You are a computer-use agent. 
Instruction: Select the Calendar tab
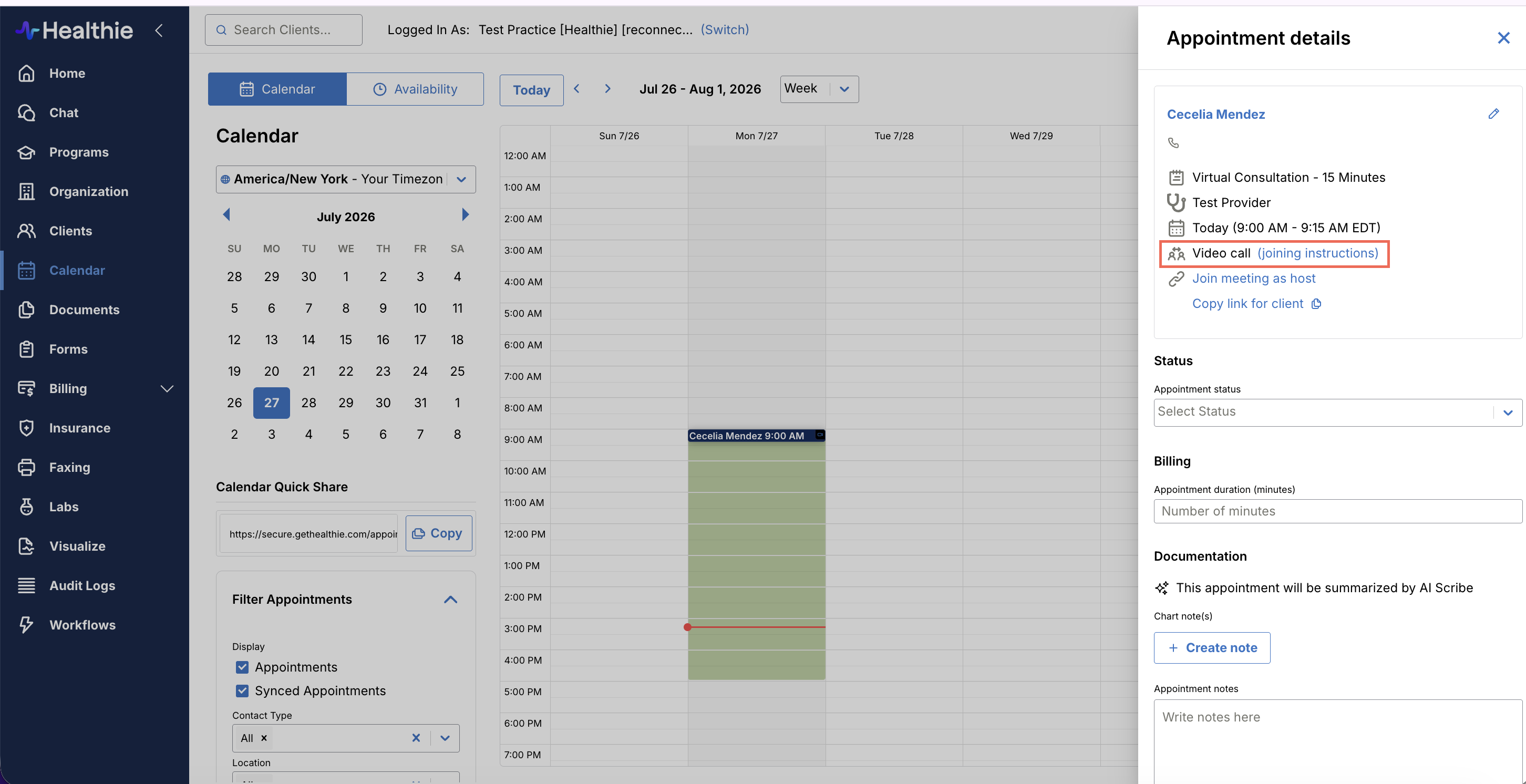tap(277, 89)
